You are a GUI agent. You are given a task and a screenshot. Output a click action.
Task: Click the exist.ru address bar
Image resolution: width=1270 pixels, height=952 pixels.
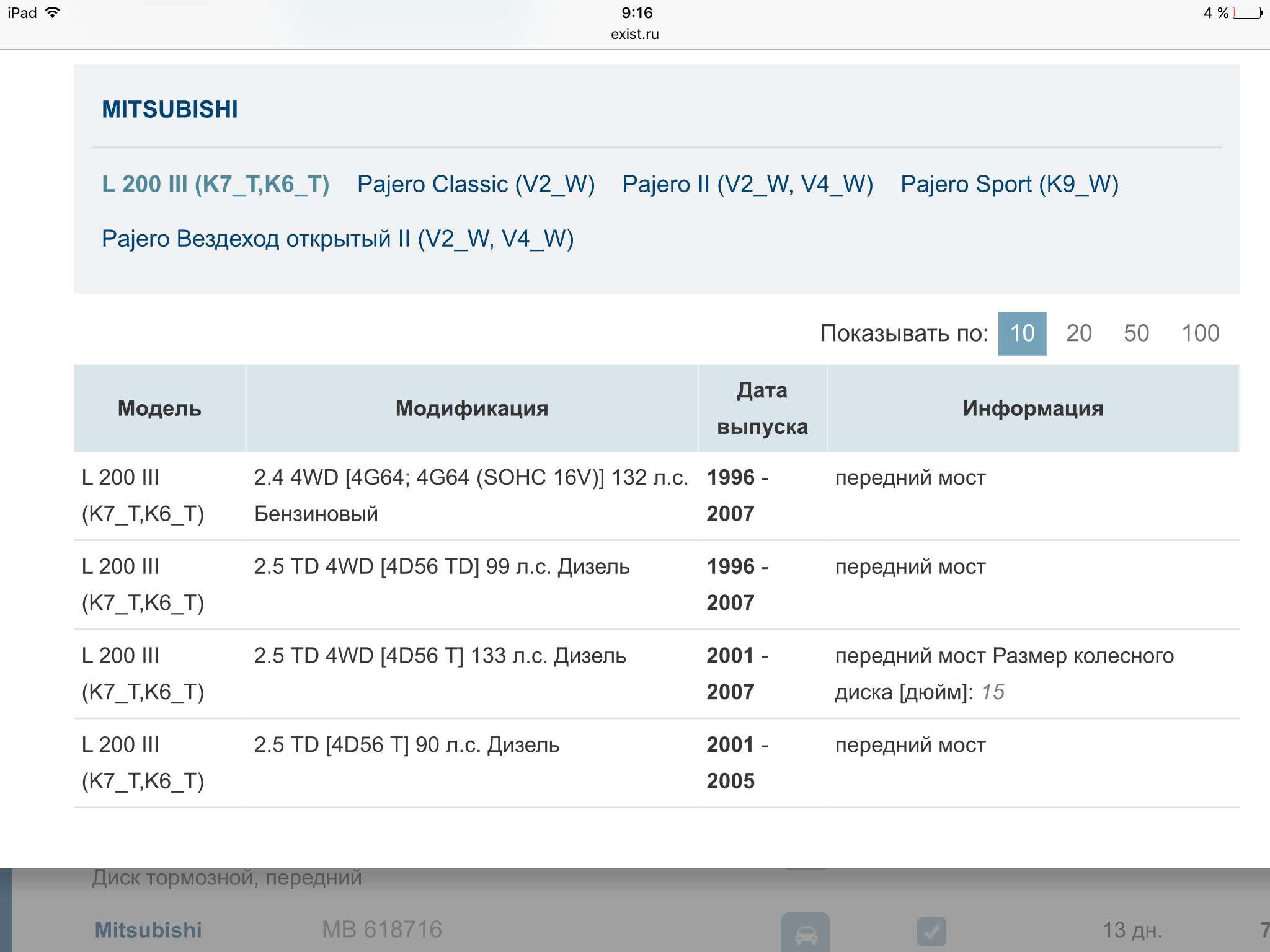(x=634, y=34)
